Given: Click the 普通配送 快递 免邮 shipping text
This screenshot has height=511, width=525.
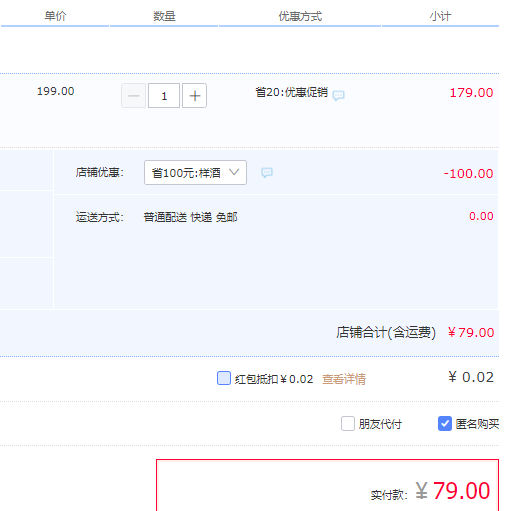Looking at the screenshot, I should [191, 217].
